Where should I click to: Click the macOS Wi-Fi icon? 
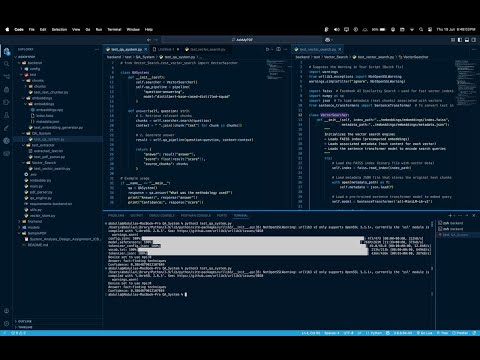pyautogui.click(x=412, y=29)
